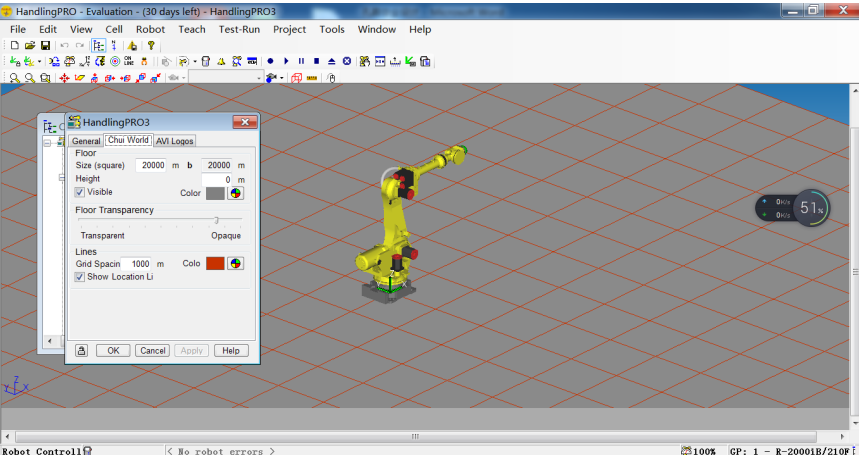Click the Grid Spacing input field
The width and height of the screenshot is (859, 455).
coord(135,263)
